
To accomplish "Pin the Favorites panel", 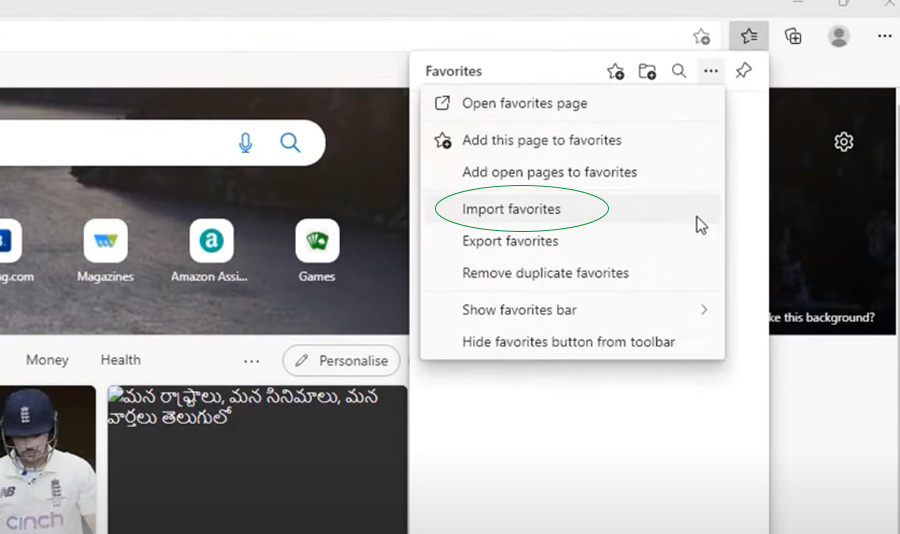I will pyautogui.click(x=743, y=71).
